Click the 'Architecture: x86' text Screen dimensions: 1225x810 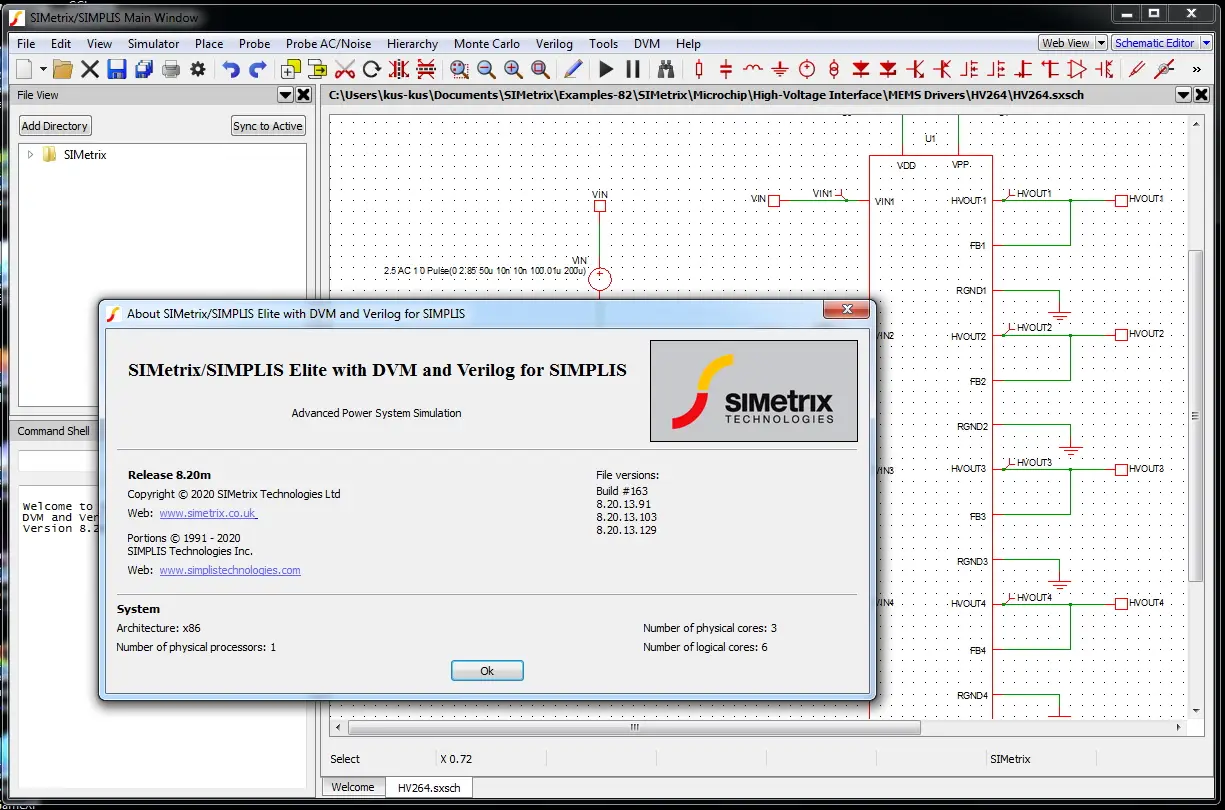coord(159,628)
